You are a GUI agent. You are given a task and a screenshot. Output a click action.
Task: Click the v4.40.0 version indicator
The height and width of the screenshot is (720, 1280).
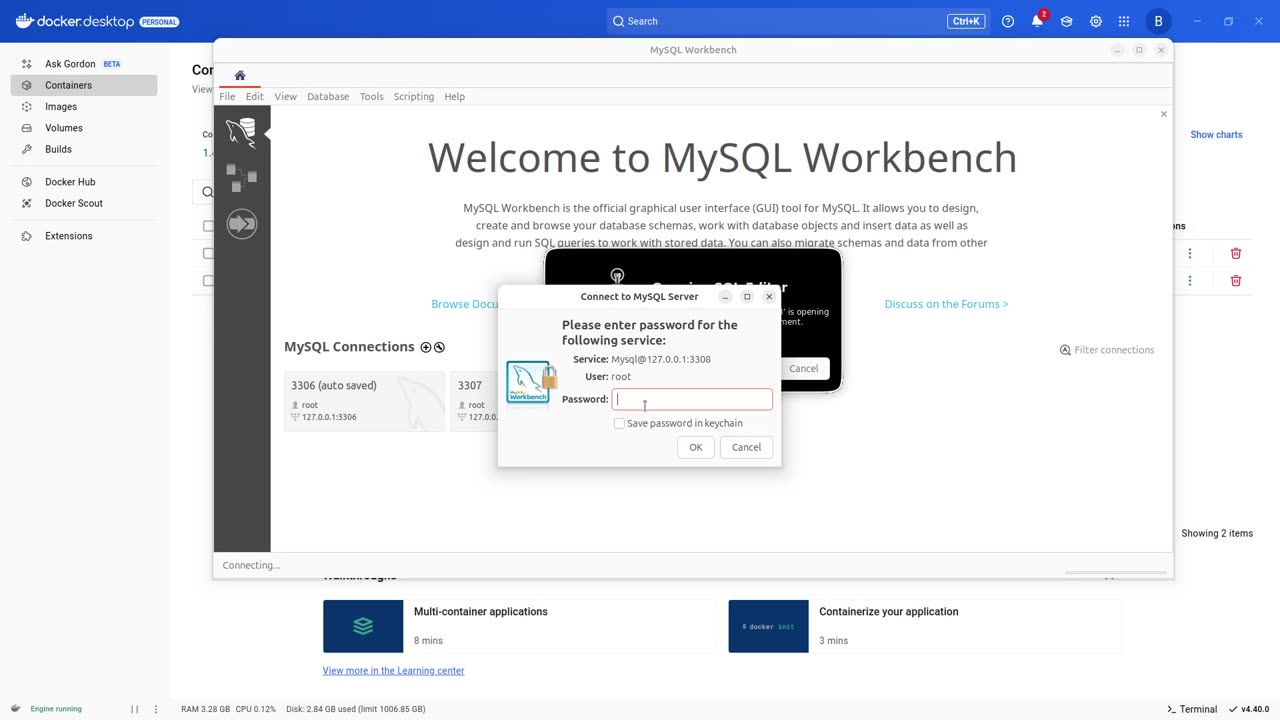point(1250,709)
